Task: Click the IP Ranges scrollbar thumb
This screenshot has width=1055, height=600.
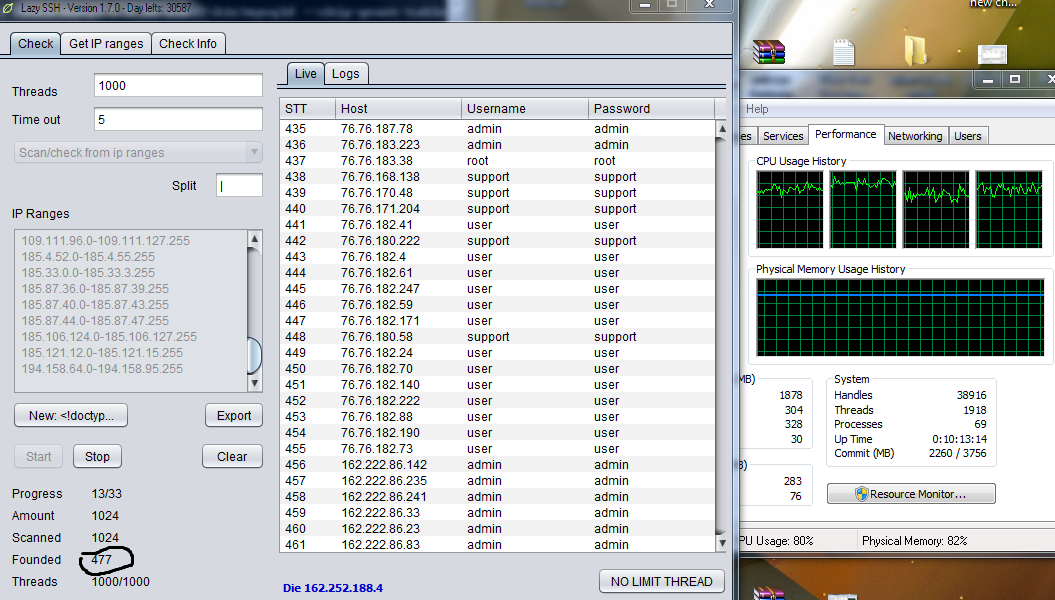Action: tap(254, 355)
